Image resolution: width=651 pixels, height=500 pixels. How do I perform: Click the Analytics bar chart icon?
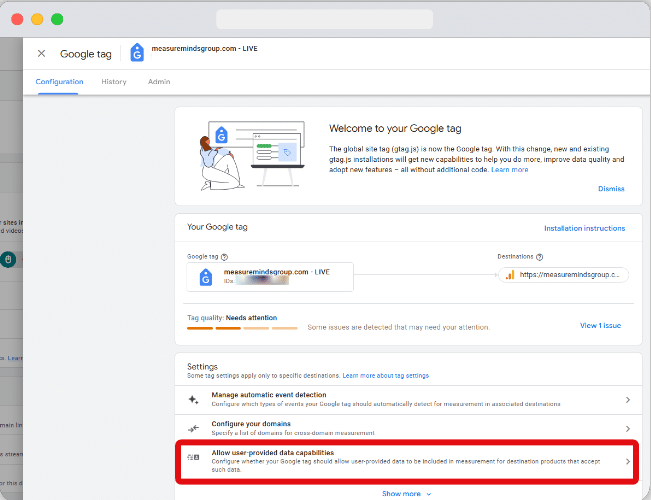[510, 275]
